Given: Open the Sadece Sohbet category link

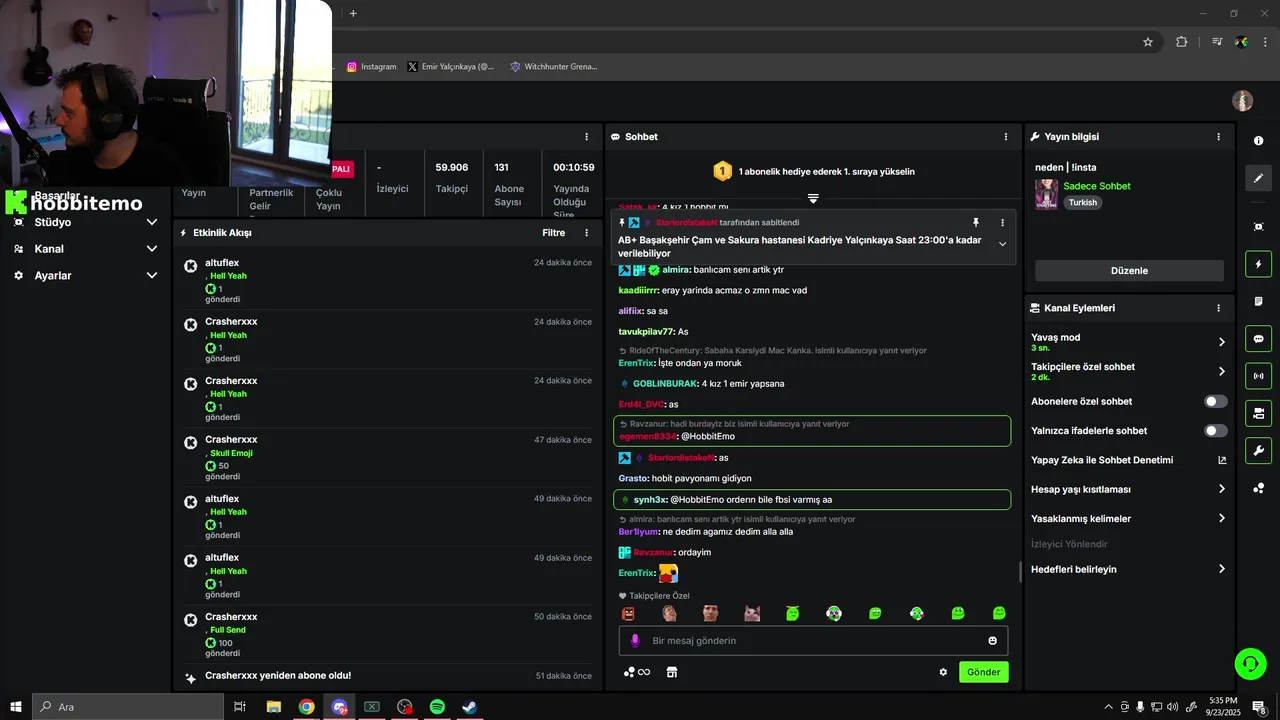Looking at the screenshot, I should coord(1097,186).
